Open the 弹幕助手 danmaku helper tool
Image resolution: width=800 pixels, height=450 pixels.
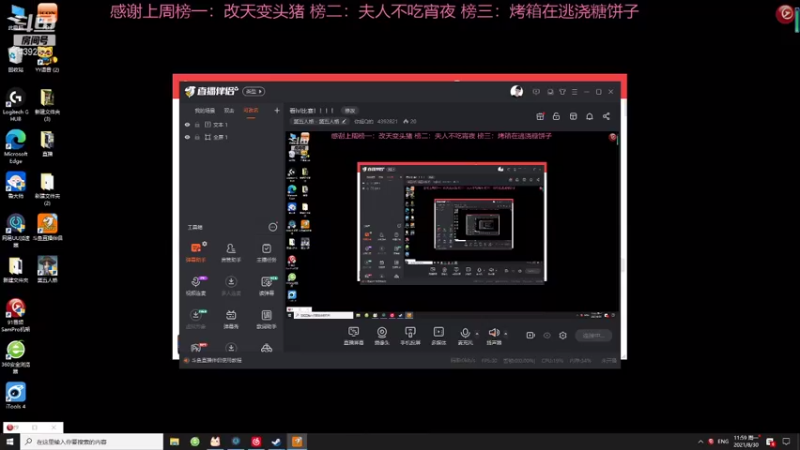[x=196, y=252]
